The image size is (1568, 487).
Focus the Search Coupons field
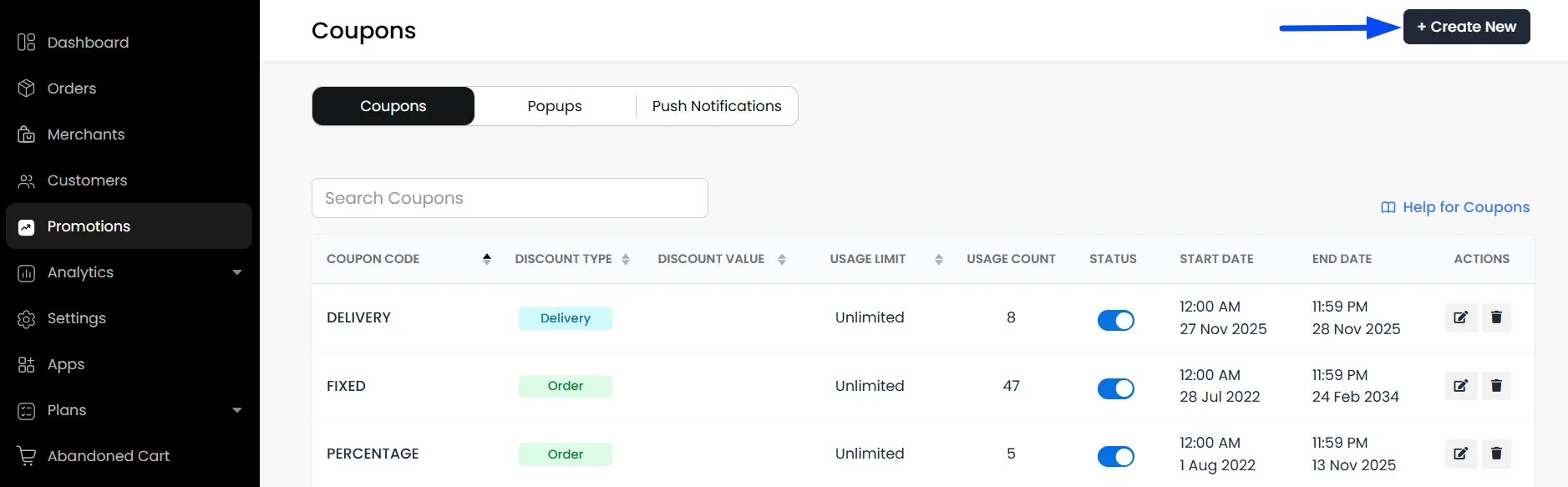pyautogui.click(x=510, y=198)
